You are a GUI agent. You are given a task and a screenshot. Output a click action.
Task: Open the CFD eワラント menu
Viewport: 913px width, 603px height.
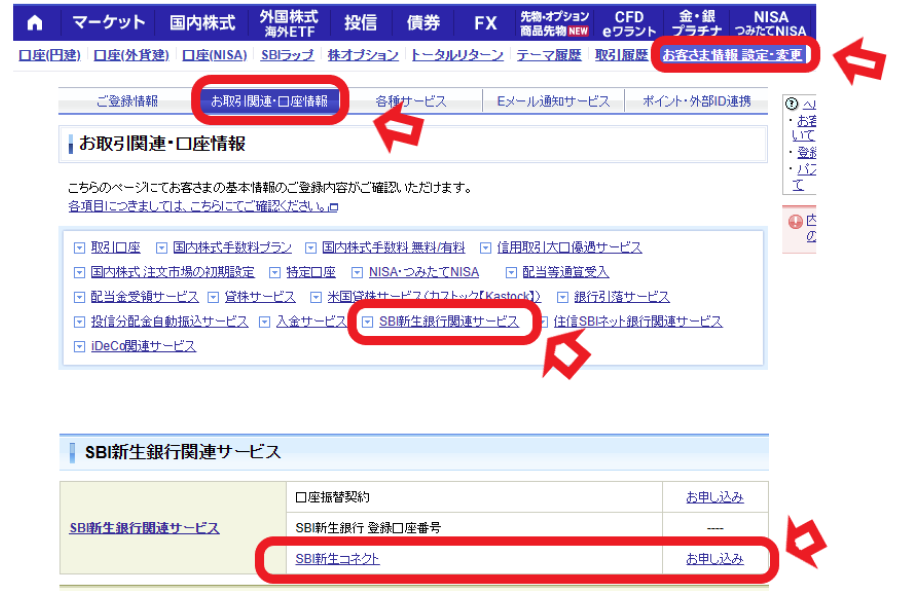click(x=629, y=23)
